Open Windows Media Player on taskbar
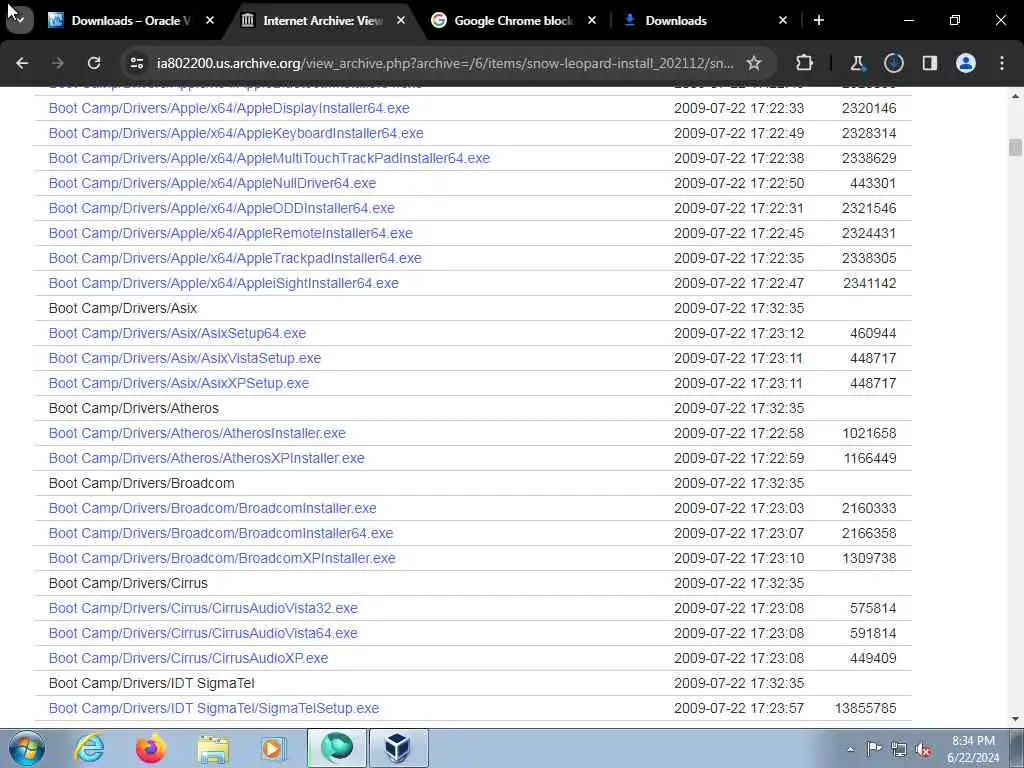 tap(274, 748)
